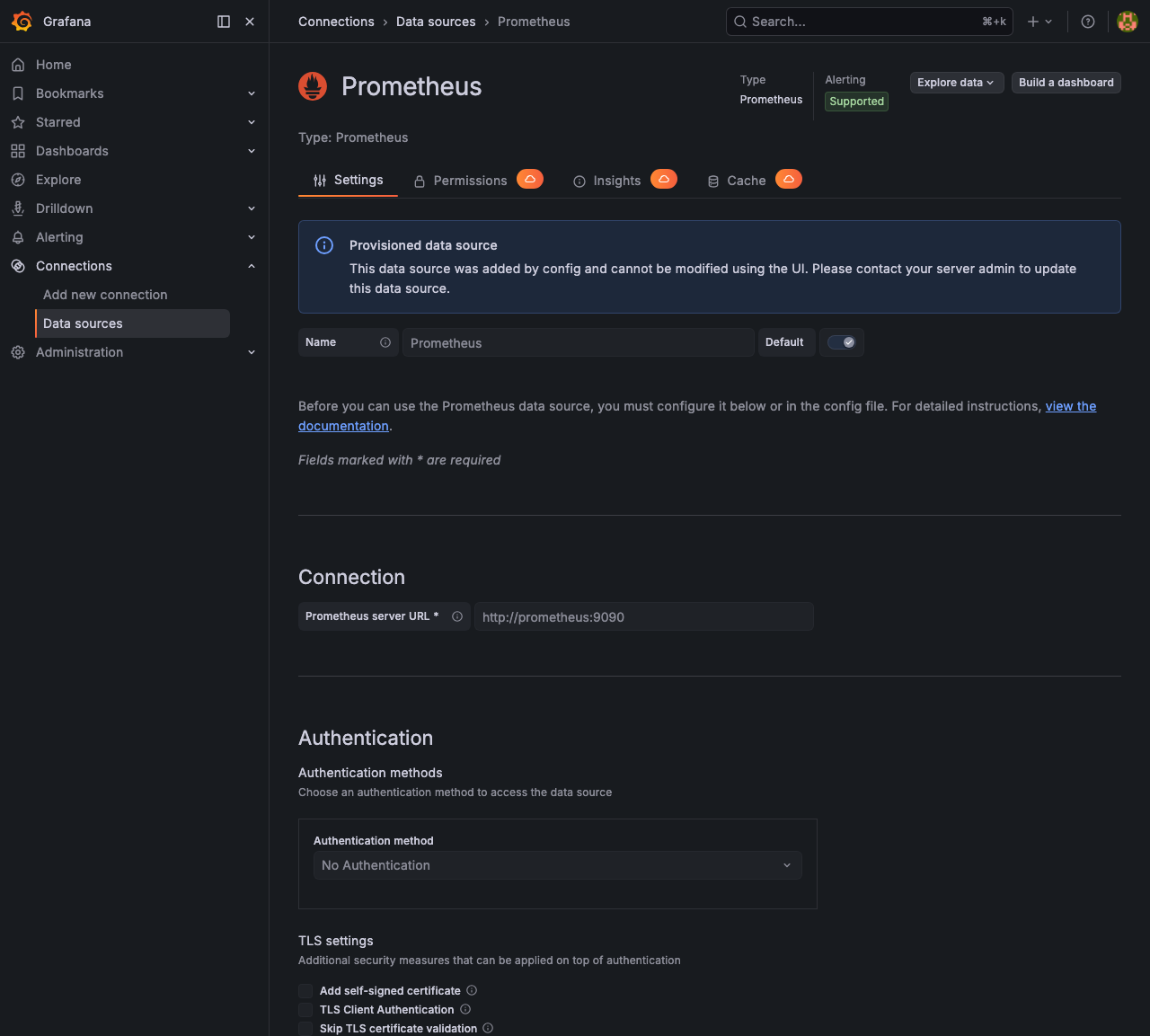Click the info icon in Provisioned banner
Viewport: 1150px width, 1036px height.
[x=324, y=245]
